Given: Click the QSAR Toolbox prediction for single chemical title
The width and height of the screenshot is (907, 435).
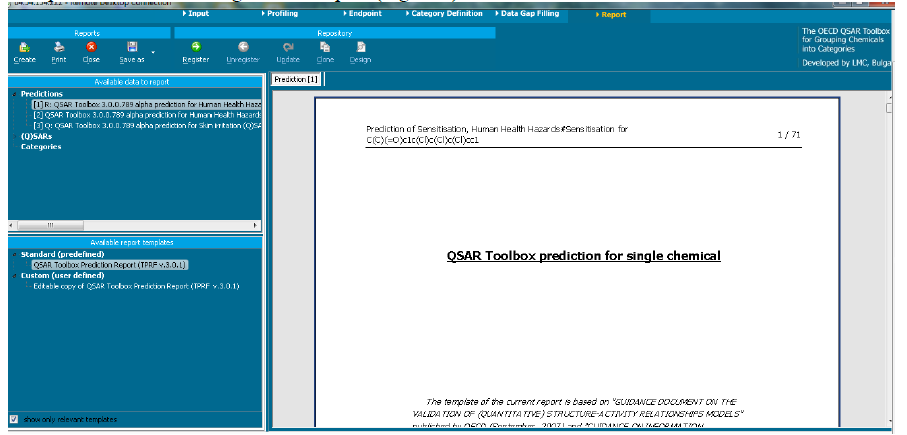Looking at the screenshot, I should click(583, 256).
